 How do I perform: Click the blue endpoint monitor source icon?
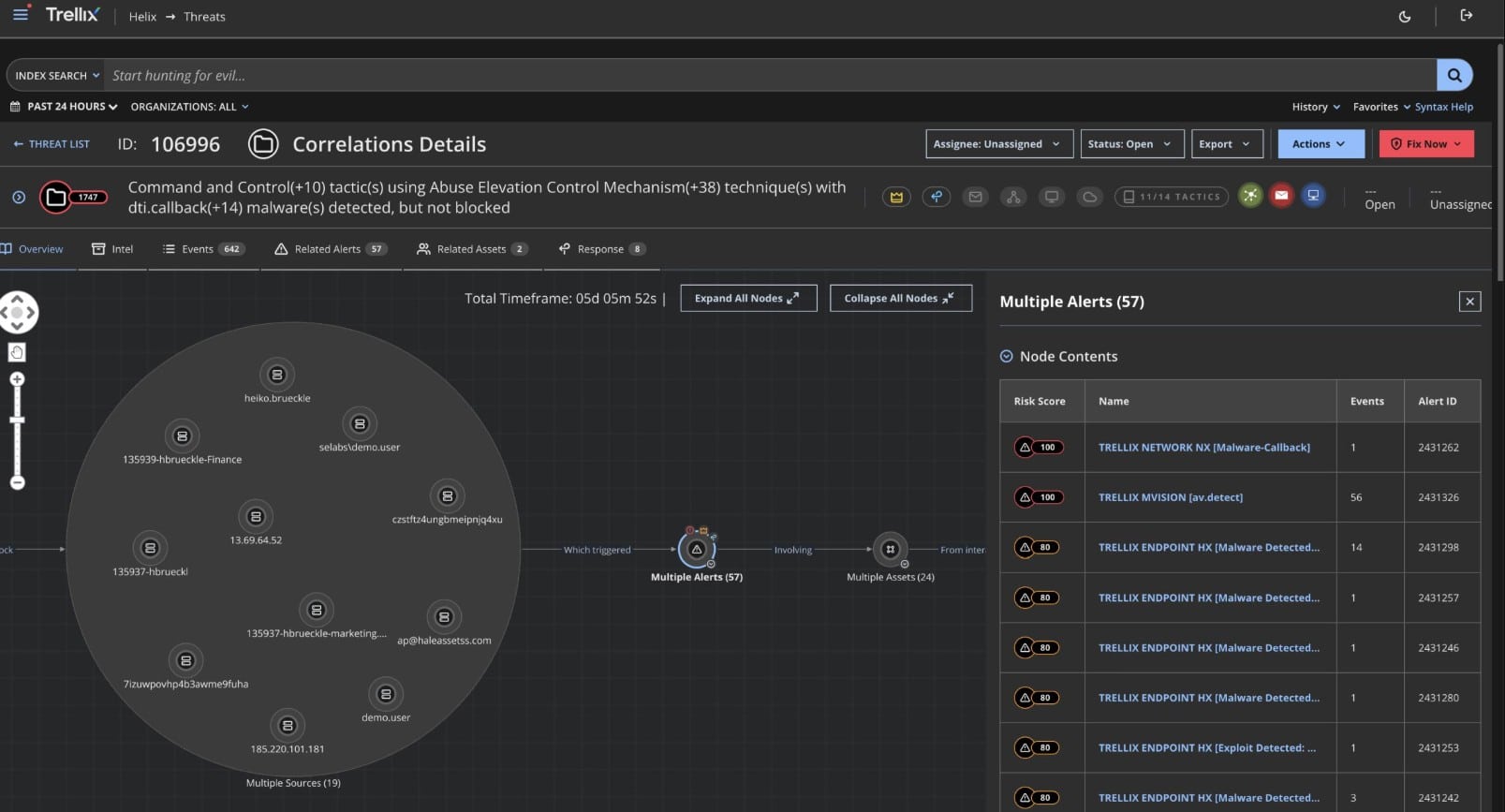tap(1313, 196)
